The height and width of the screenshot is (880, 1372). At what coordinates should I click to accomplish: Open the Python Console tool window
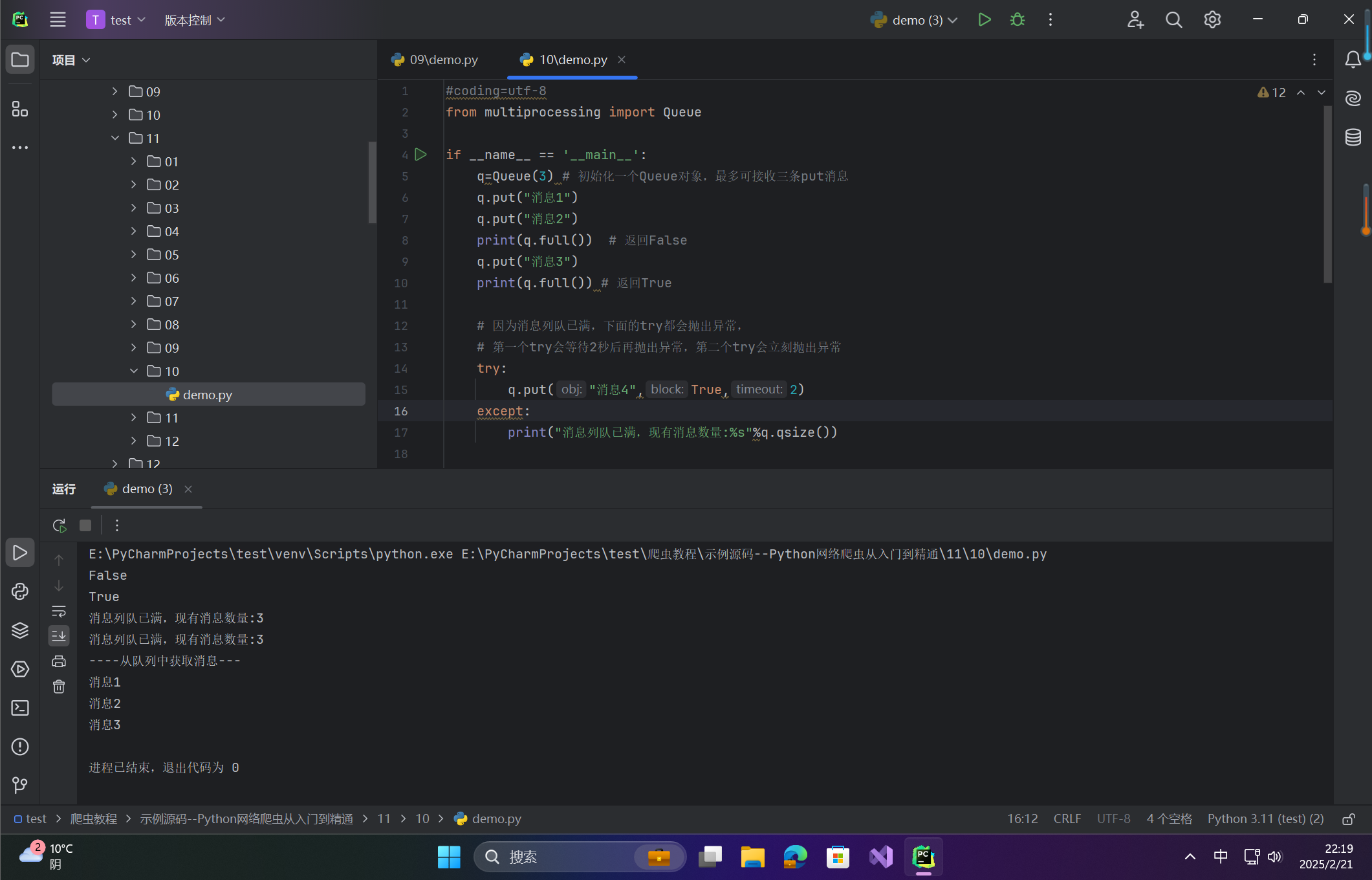(x=20, y=591)
